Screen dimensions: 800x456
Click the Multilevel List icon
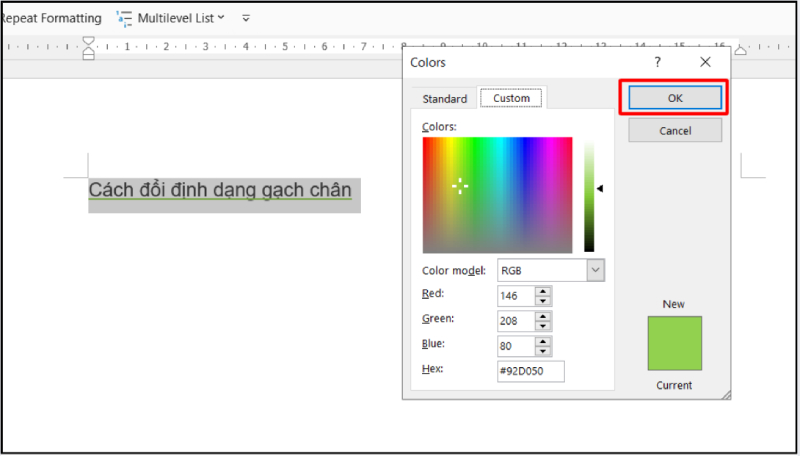[124, 18]
